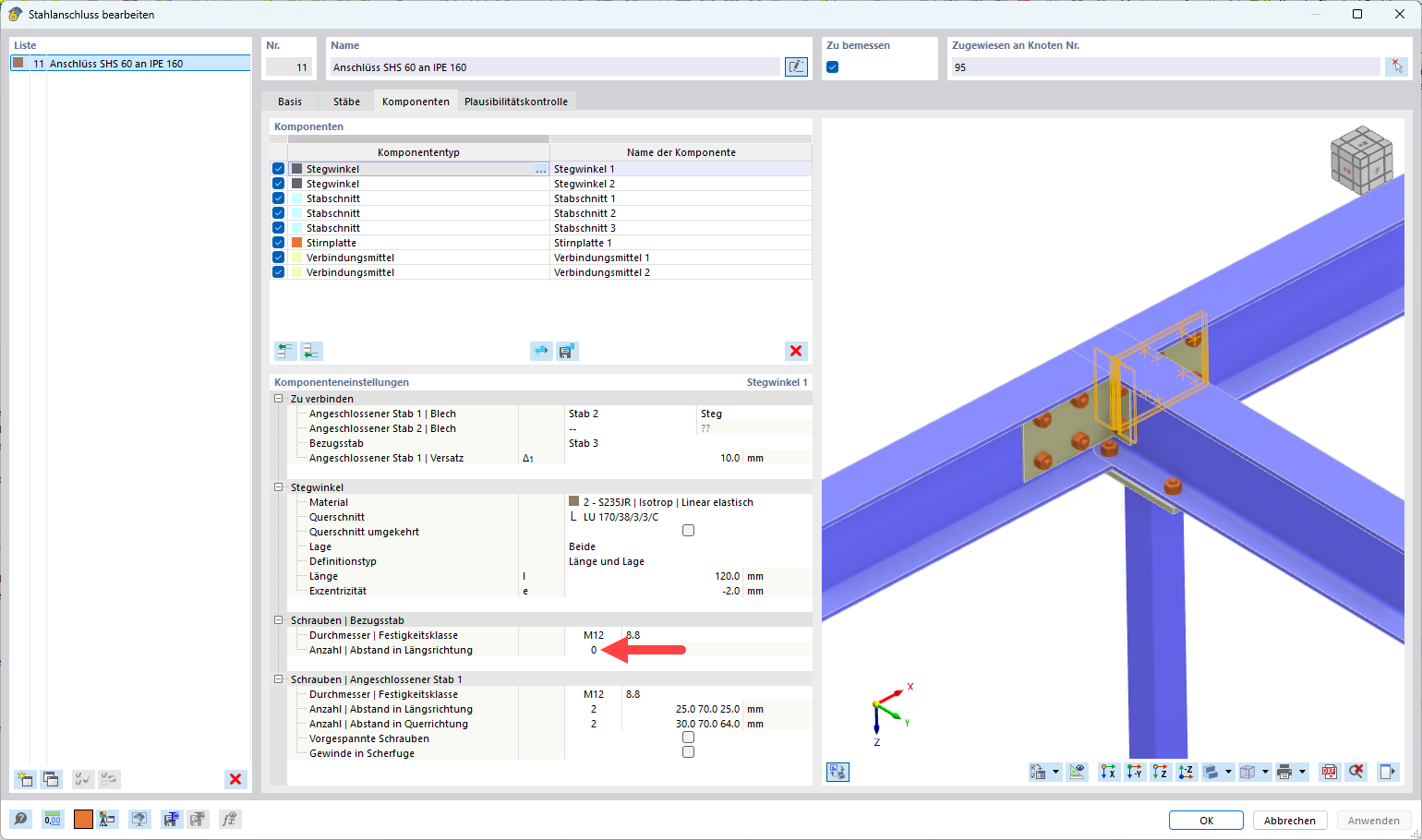Toggle the Querschnitt umgekehrt checkbox
Image resolution: width=1422 pixels, height=840 pixels.
(688, 531)
